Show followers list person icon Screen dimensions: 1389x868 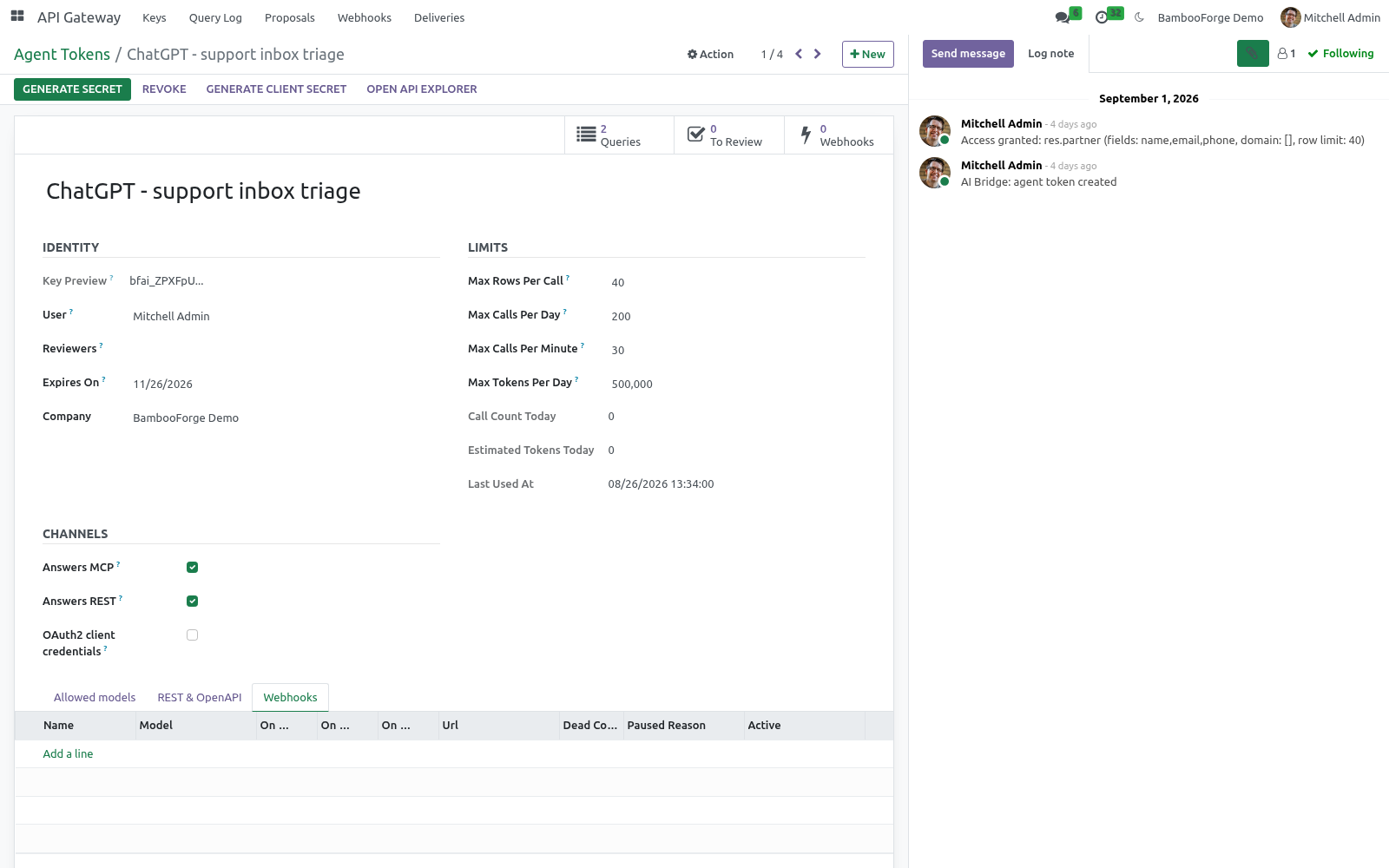click(x=1287, y=54)
